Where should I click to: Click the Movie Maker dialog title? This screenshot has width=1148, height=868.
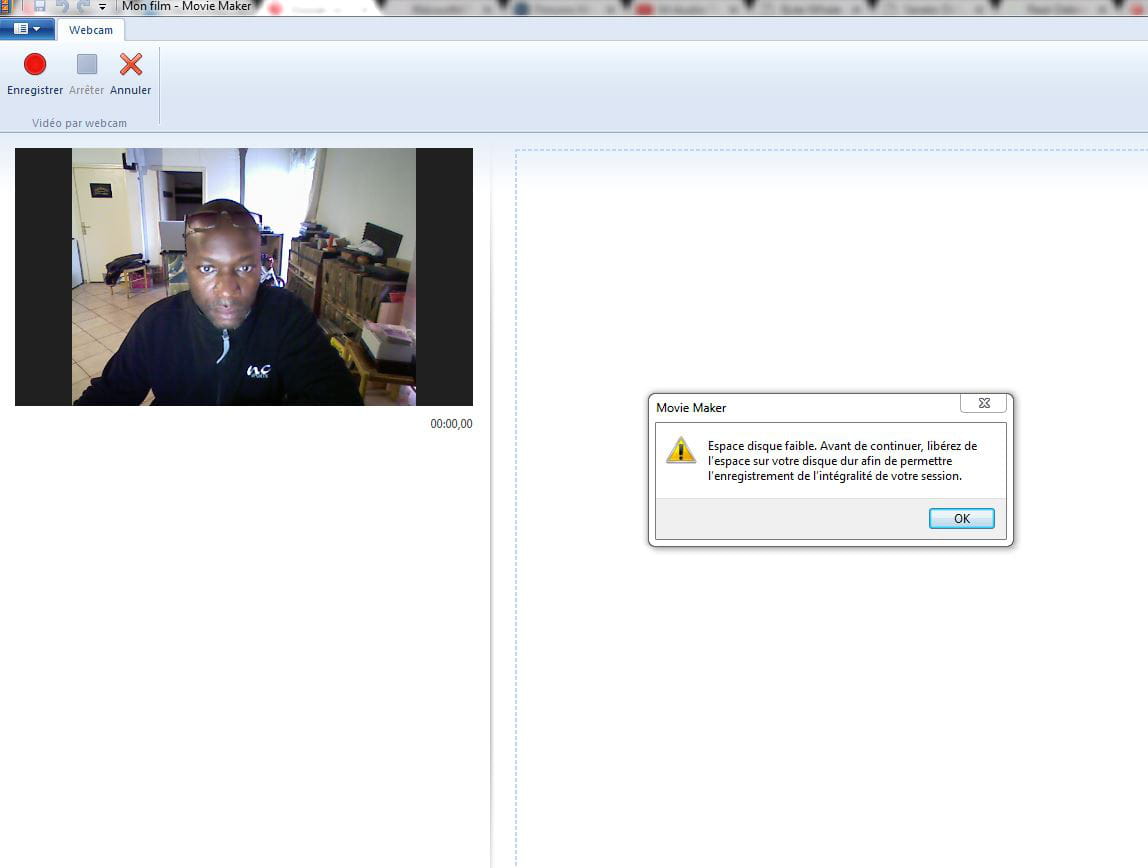[x=690, y=408]
